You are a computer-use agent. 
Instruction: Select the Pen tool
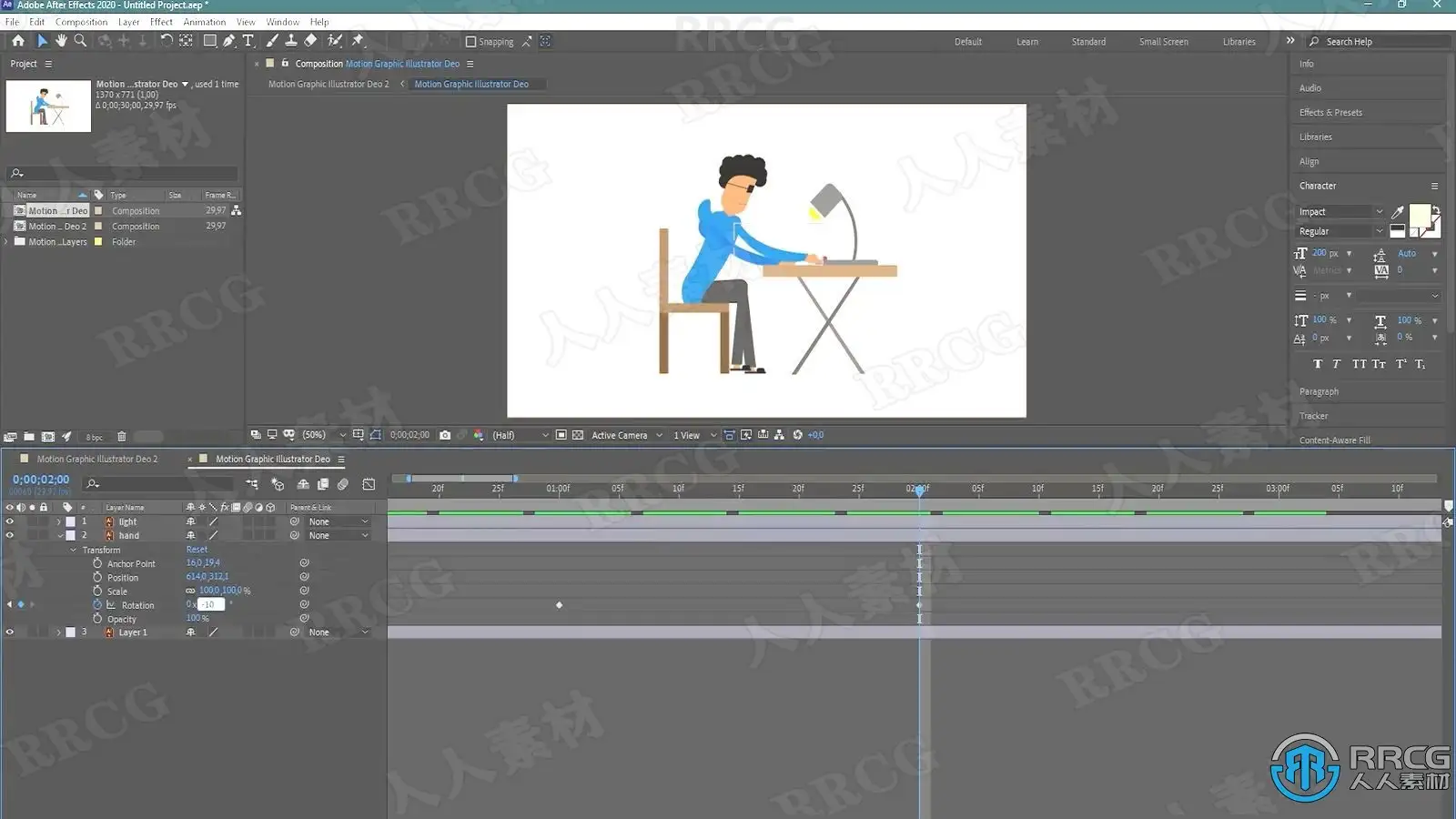pyautogui.click(x=229, y=41)
